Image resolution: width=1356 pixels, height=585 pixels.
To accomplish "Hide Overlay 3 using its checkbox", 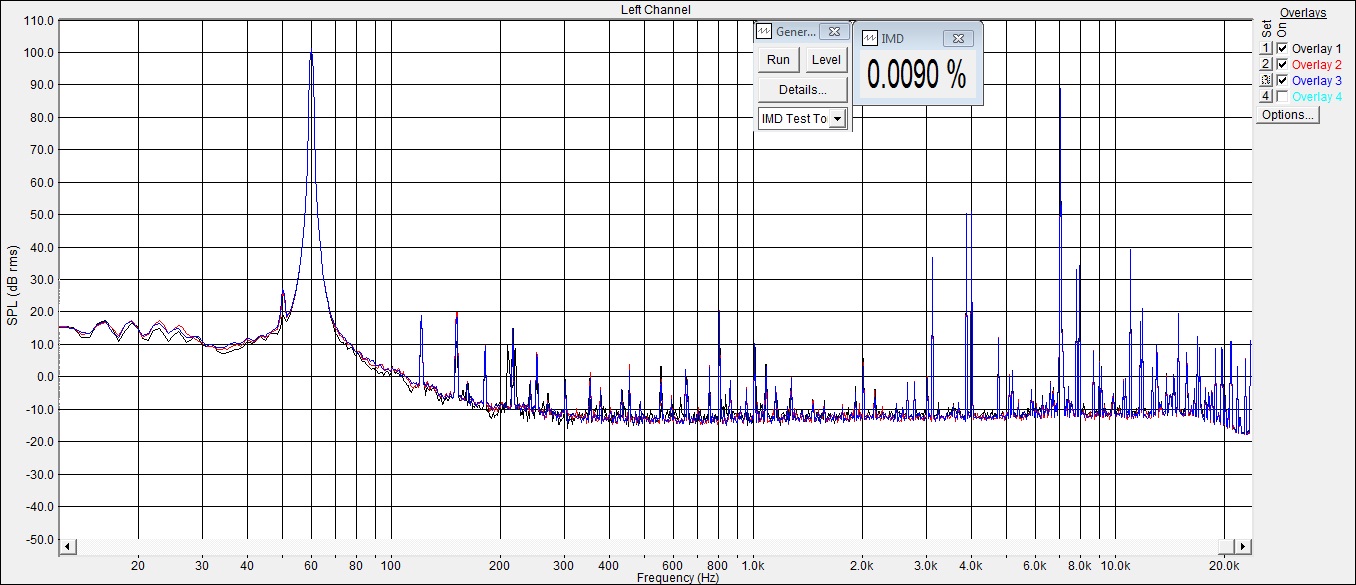I will pyautogui.click(x=1282, y=80).
